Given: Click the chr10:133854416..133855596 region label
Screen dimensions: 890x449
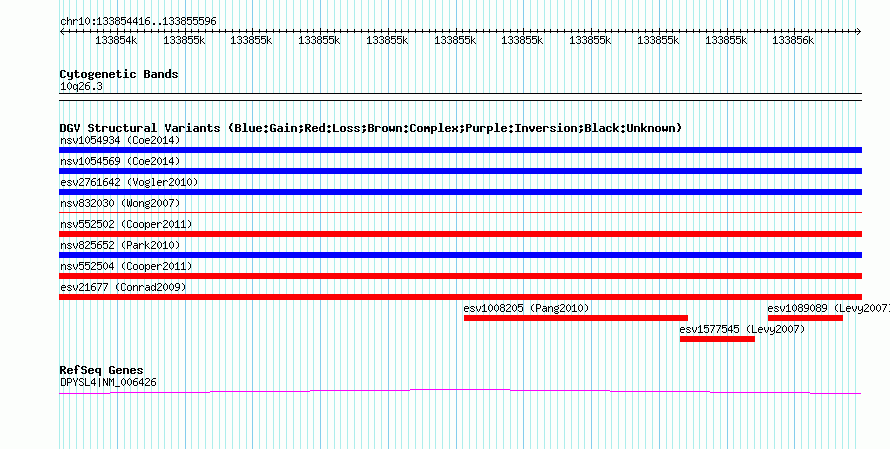Looking at the screenshot, I should click(138, 22).
